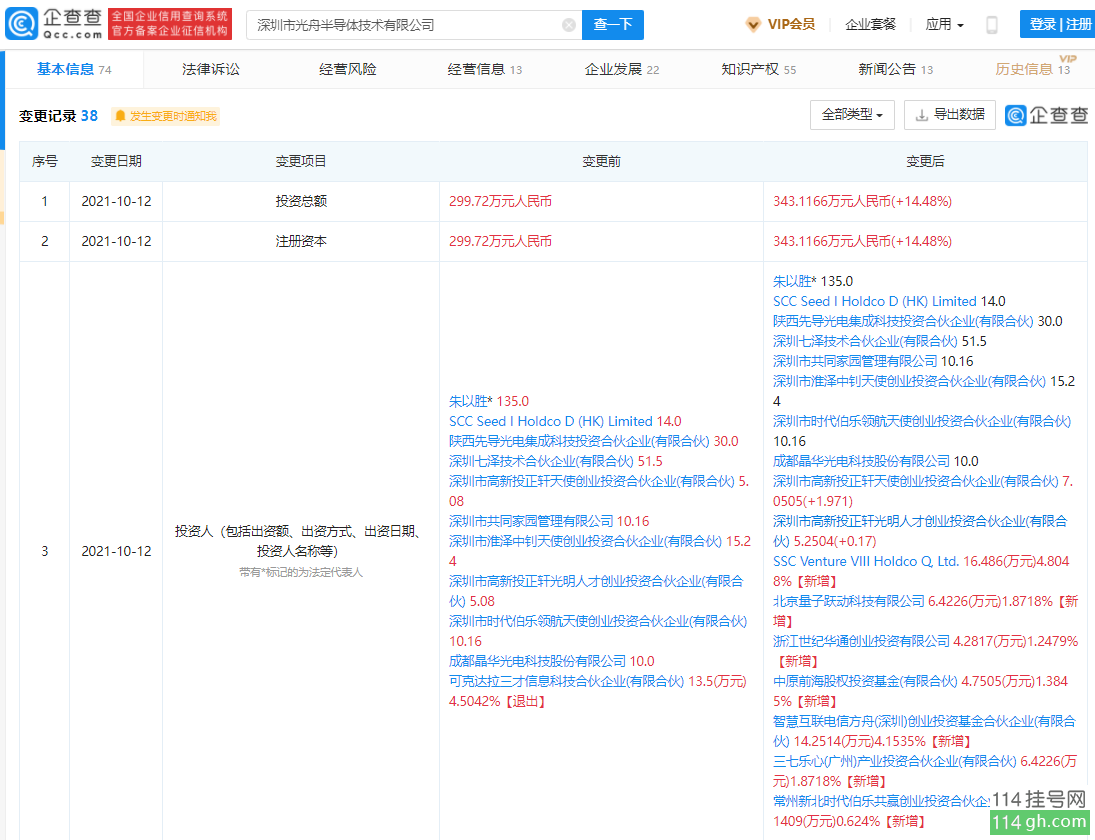Click the 企查查 logo beside export button
The image size is (1095, 840).
pyautogui.click(x=1046, y=115)
